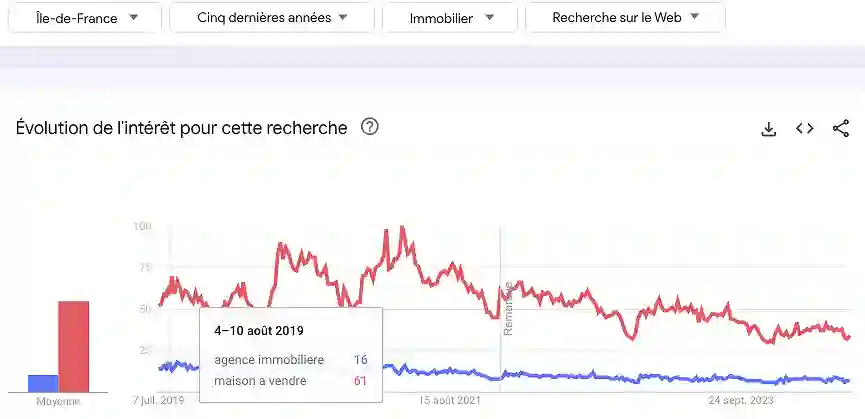The image size is (865, 419).
Task: Open the Île-de-France region dropdown
Action: (x=85, y=18)
